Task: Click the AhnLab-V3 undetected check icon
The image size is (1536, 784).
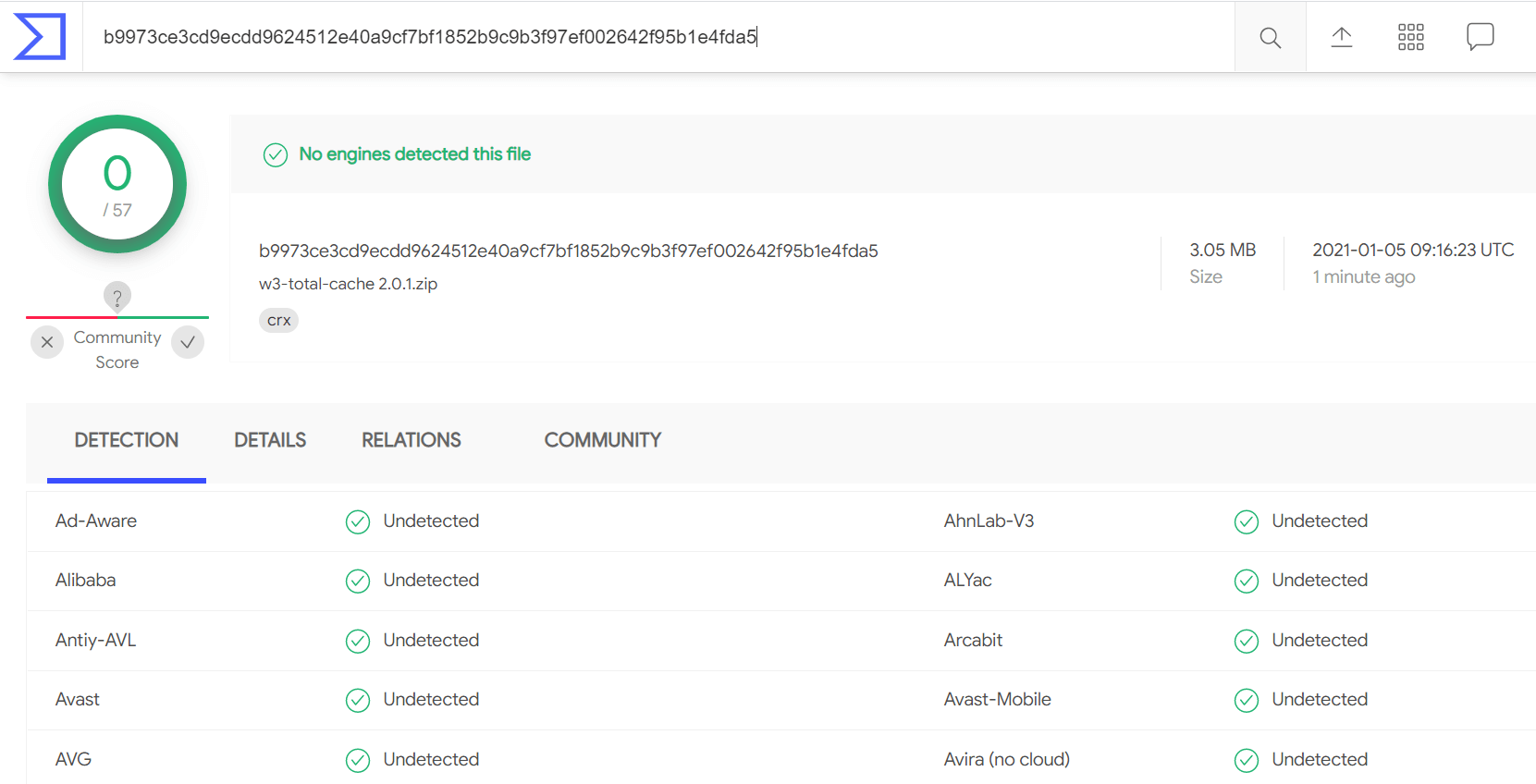Action: [1247, 522]
